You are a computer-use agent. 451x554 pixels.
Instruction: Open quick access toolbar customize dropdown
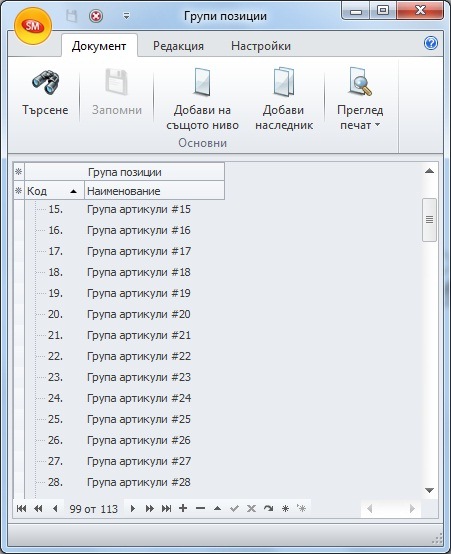[x=126, y=16]
